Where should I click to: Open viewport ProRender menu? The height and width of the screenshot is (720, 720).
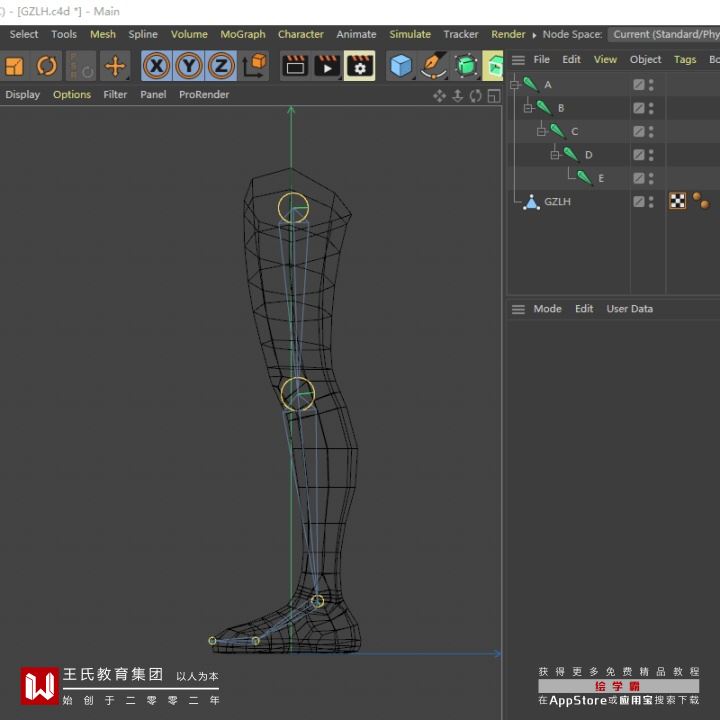tap(204, 95)
